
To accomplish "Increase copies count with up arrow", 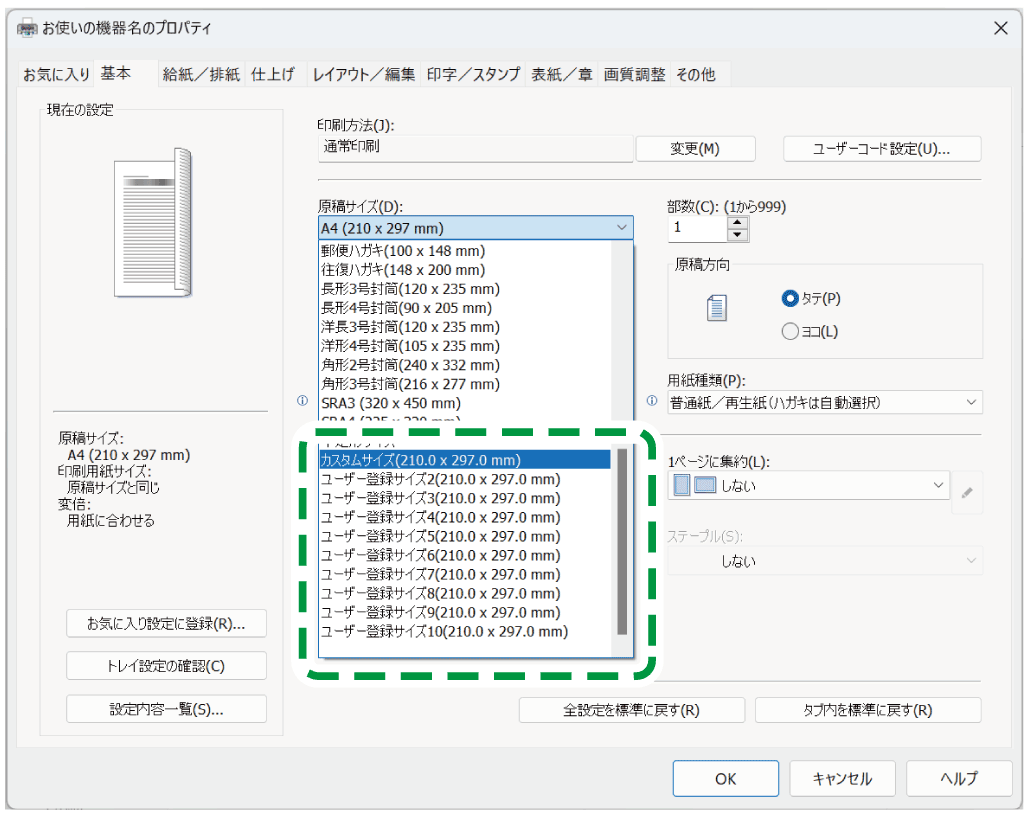I will (x=738, y=222).
